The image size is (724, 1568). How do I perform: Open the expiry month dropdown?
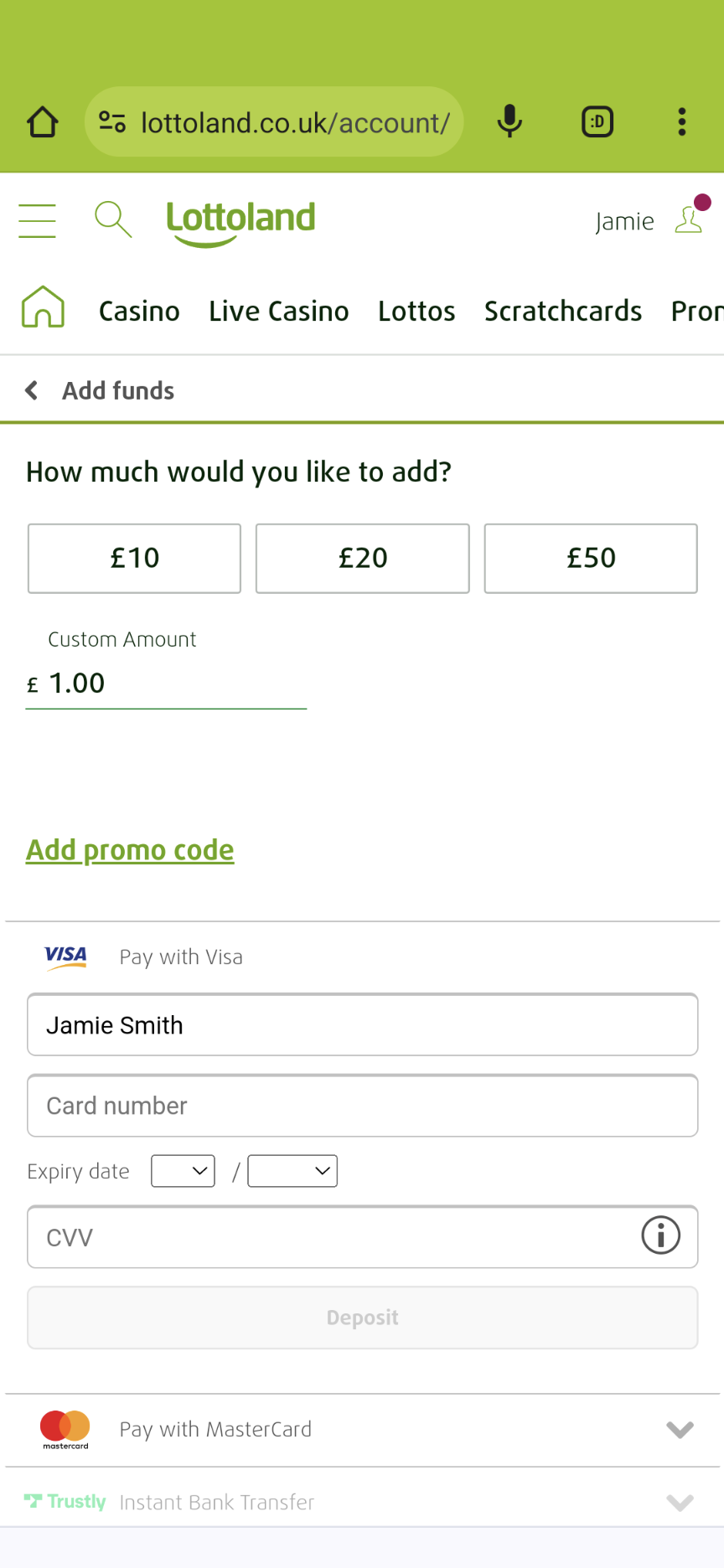183,1171
